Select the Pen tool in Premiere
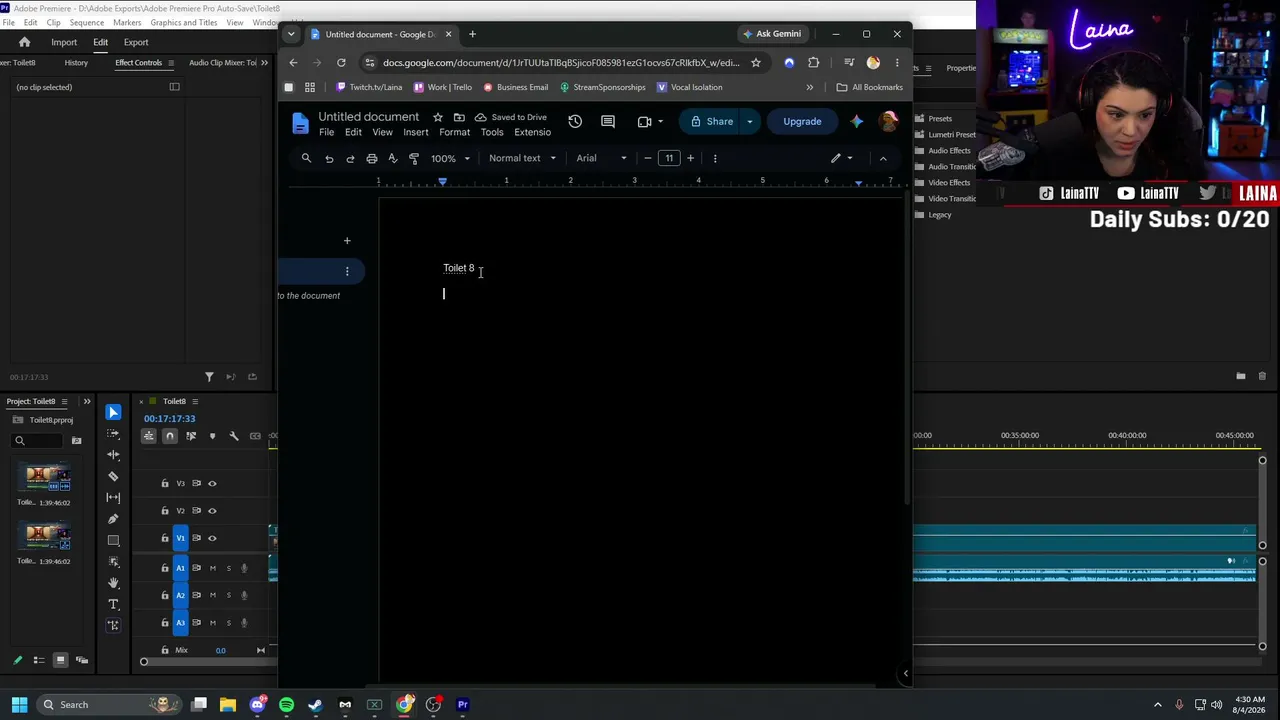The width and height of the screenshot is (1280, 720). 113,519
